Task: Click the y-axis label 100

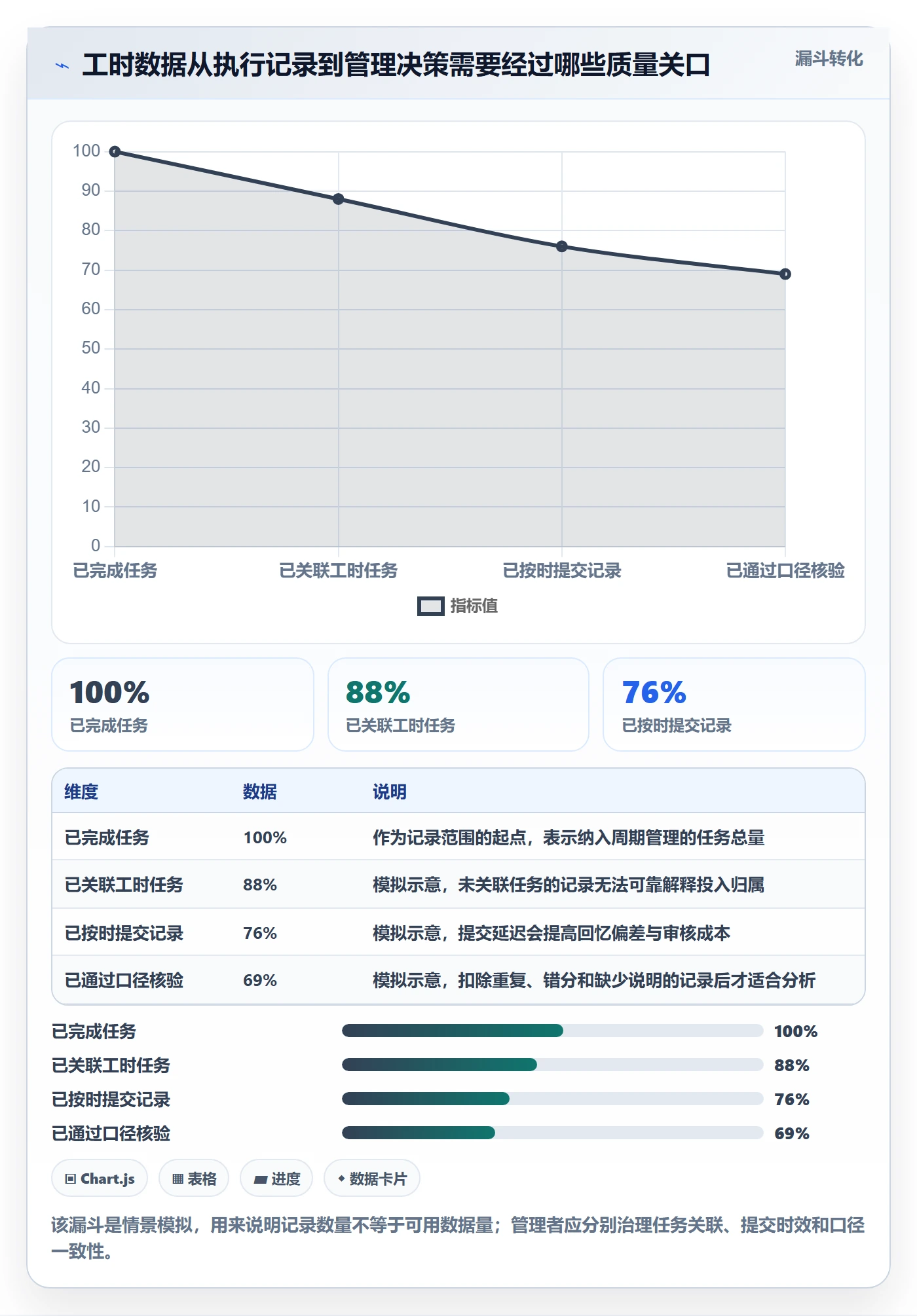Action: [86, 151]
